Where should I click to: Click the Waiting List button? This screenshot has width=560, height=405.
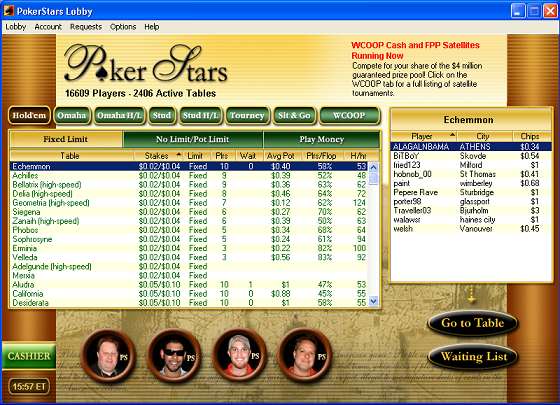(x=474, y=356)
